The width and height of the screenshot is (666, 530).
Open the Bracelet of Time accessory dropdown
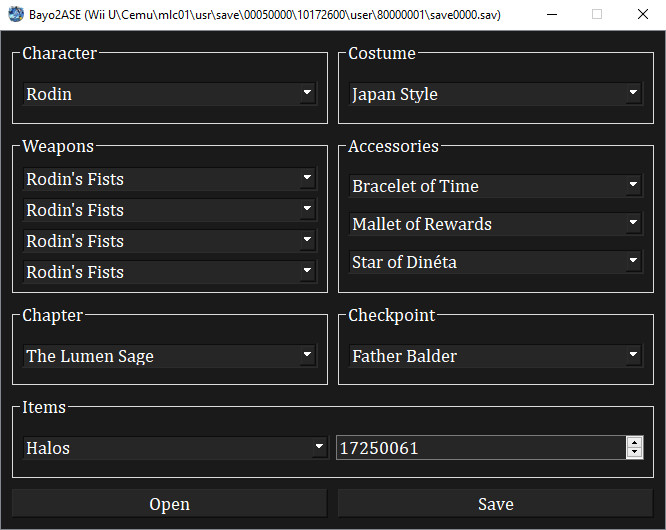coord(495,186)
